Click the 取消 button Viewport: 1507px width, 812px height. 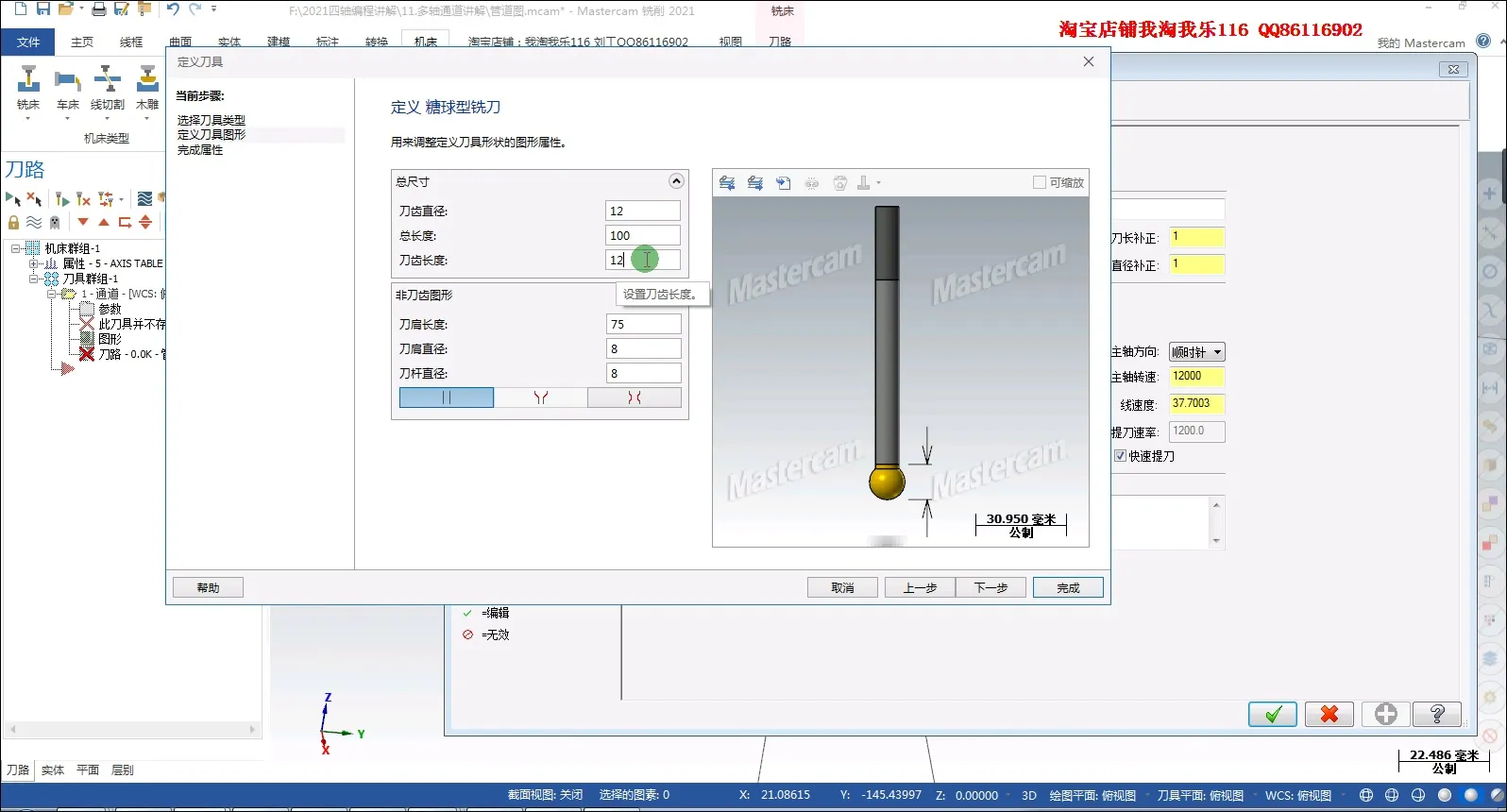(842, 587)
